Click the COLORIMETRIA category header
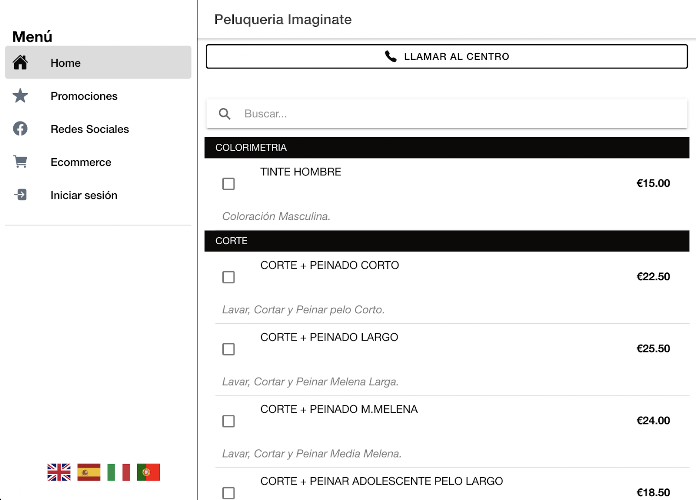The height and width of the screenshot is (500, 696). [x=447, y=148]
